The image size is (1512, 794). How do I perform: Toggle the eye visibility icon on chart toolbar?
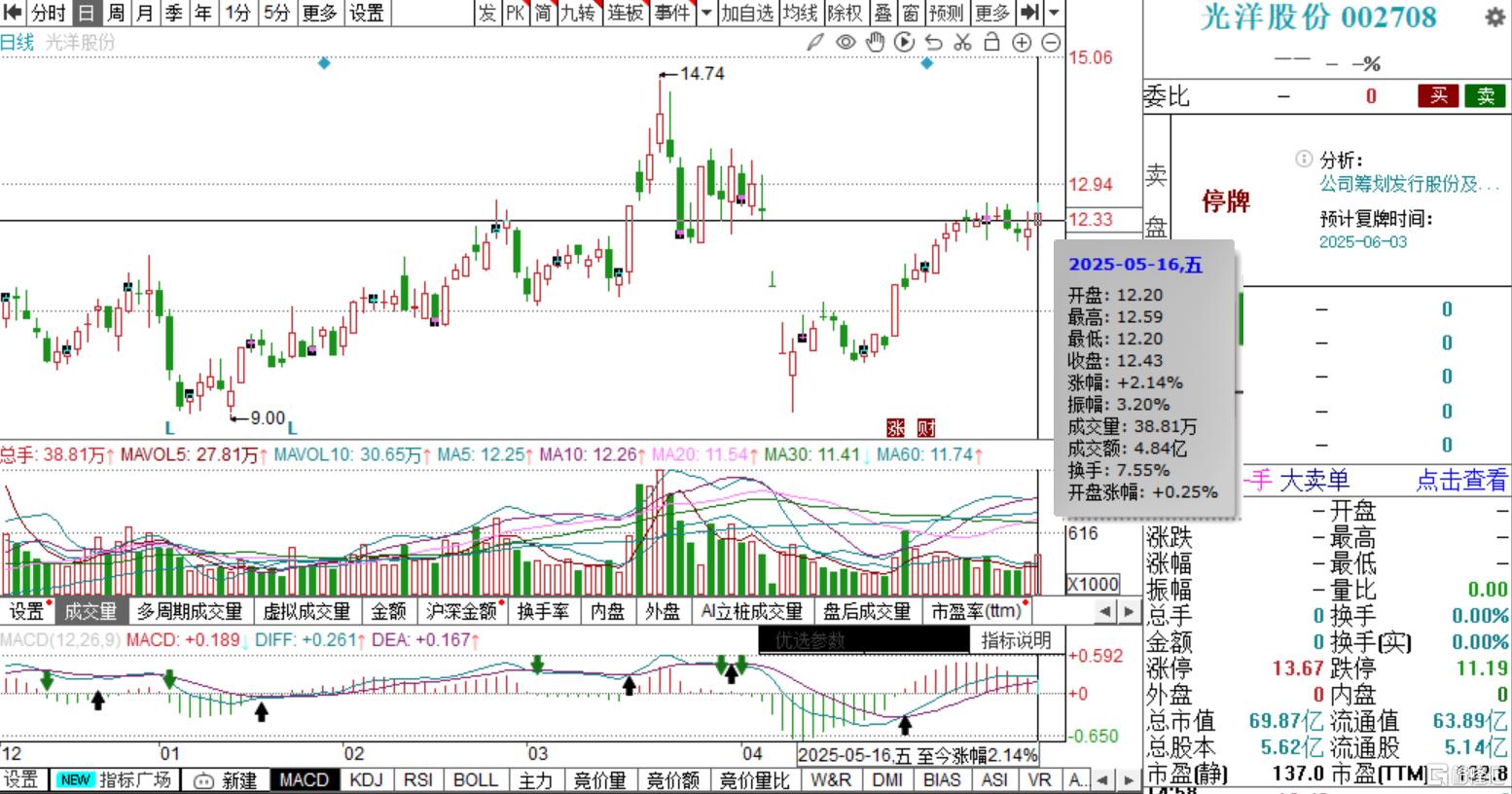(x=846, y=42)
